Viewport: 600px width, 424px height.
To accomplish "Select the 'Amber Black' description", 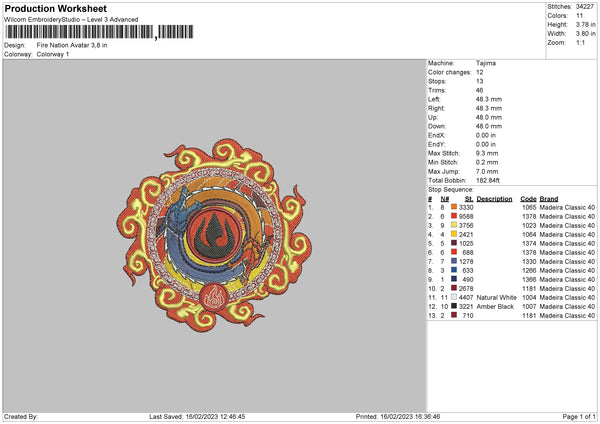I will pyautogui.click(x=495, y=307).
